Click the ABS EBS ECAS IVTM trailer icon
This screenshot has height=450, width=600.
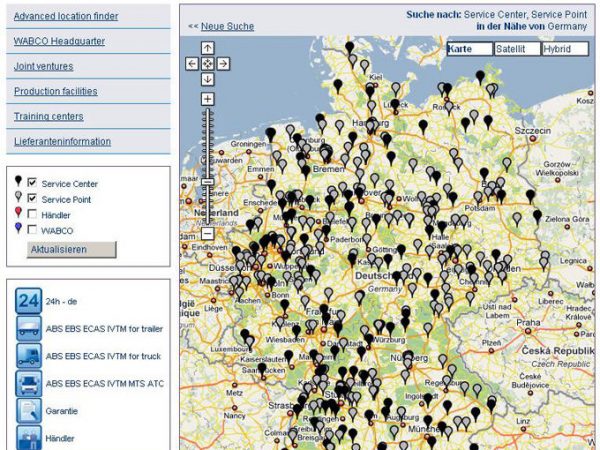[x=29, y=328]
